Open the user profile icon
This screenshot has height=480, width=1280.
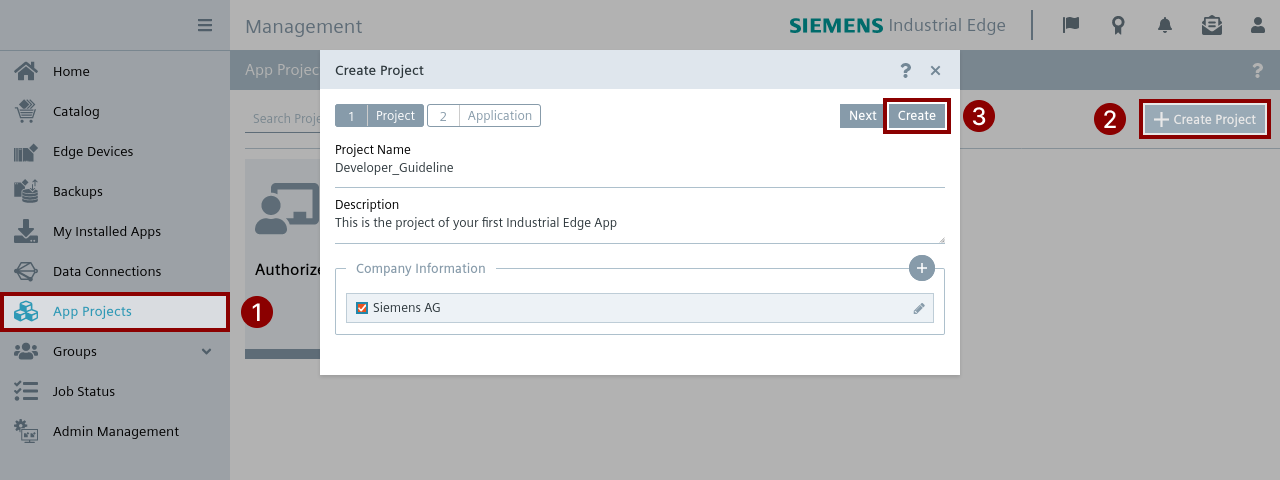pyautogui.click(x=1258, y=25)
